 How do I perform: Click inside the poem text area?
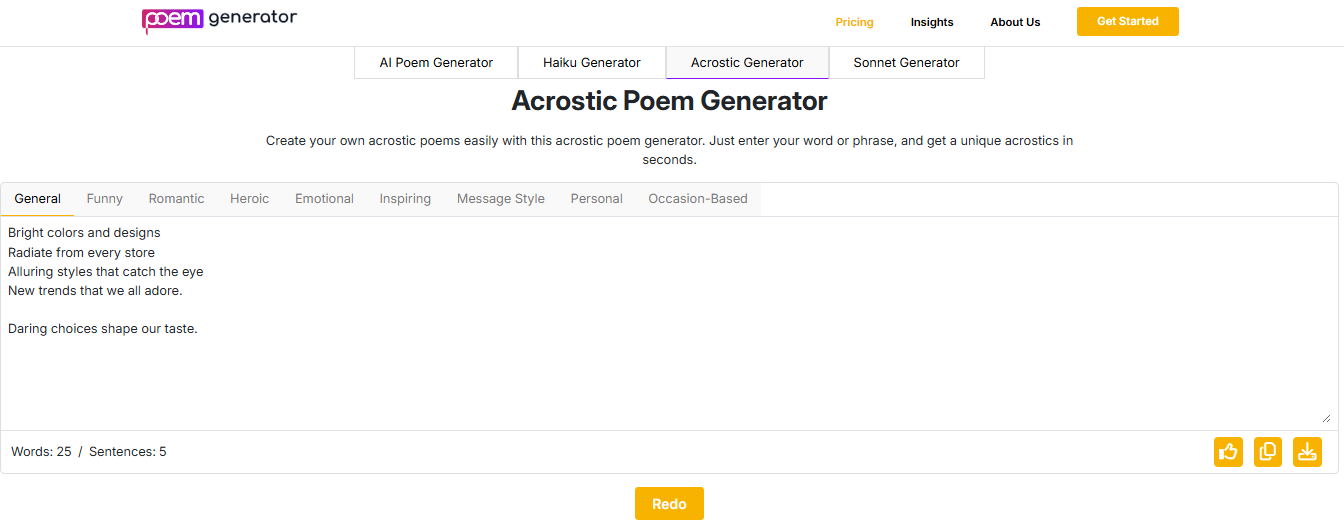tap(668, 323)
